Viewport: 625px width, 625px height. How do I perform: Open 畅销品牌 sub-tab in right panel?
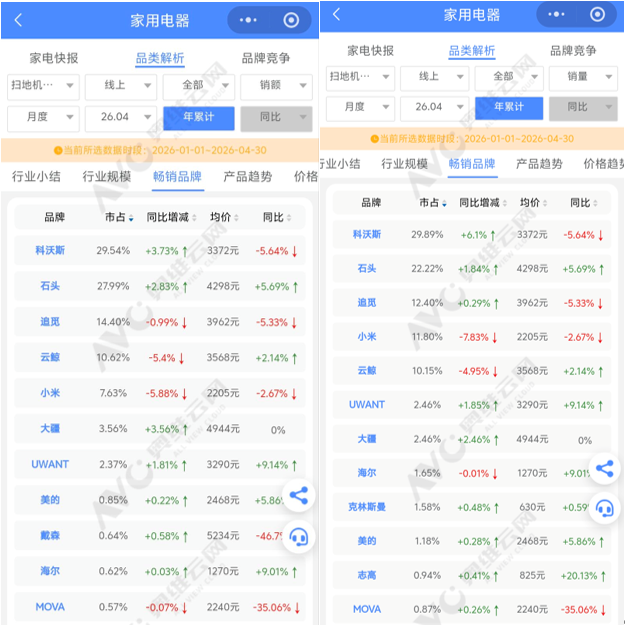tap(472, 164)
